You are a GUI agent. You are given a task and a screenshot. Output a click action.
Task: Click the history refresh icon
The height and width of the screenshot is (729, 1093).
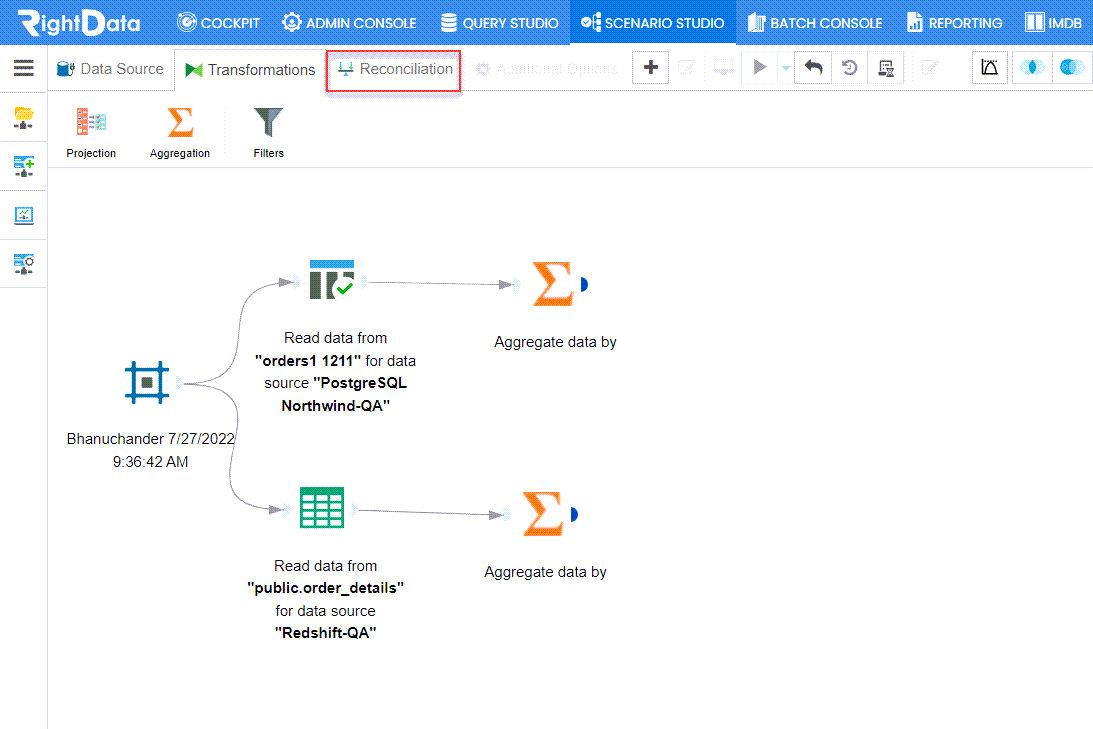click(850, 68)
